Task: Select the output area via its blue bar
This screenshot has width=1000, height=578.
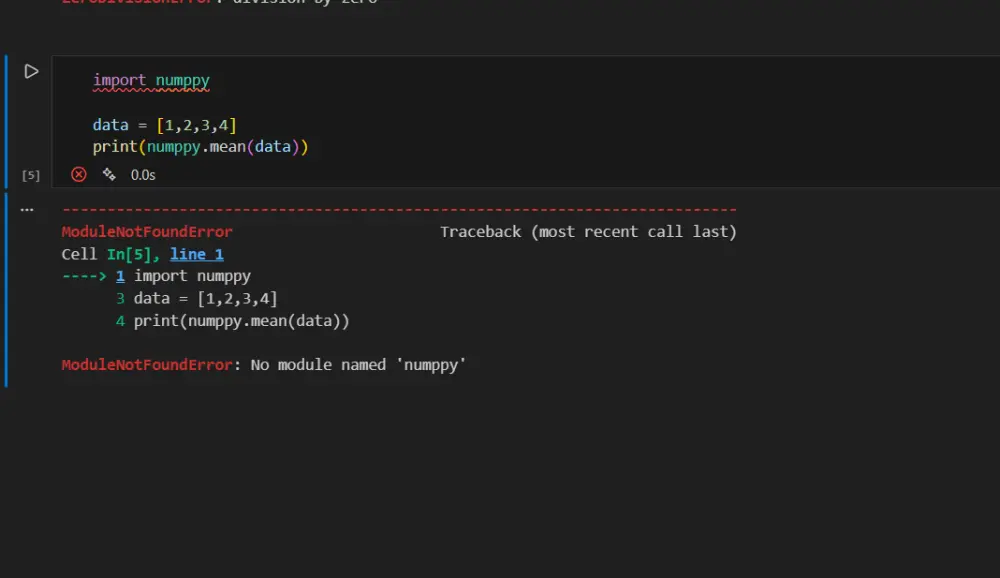Action: [5, 290]
